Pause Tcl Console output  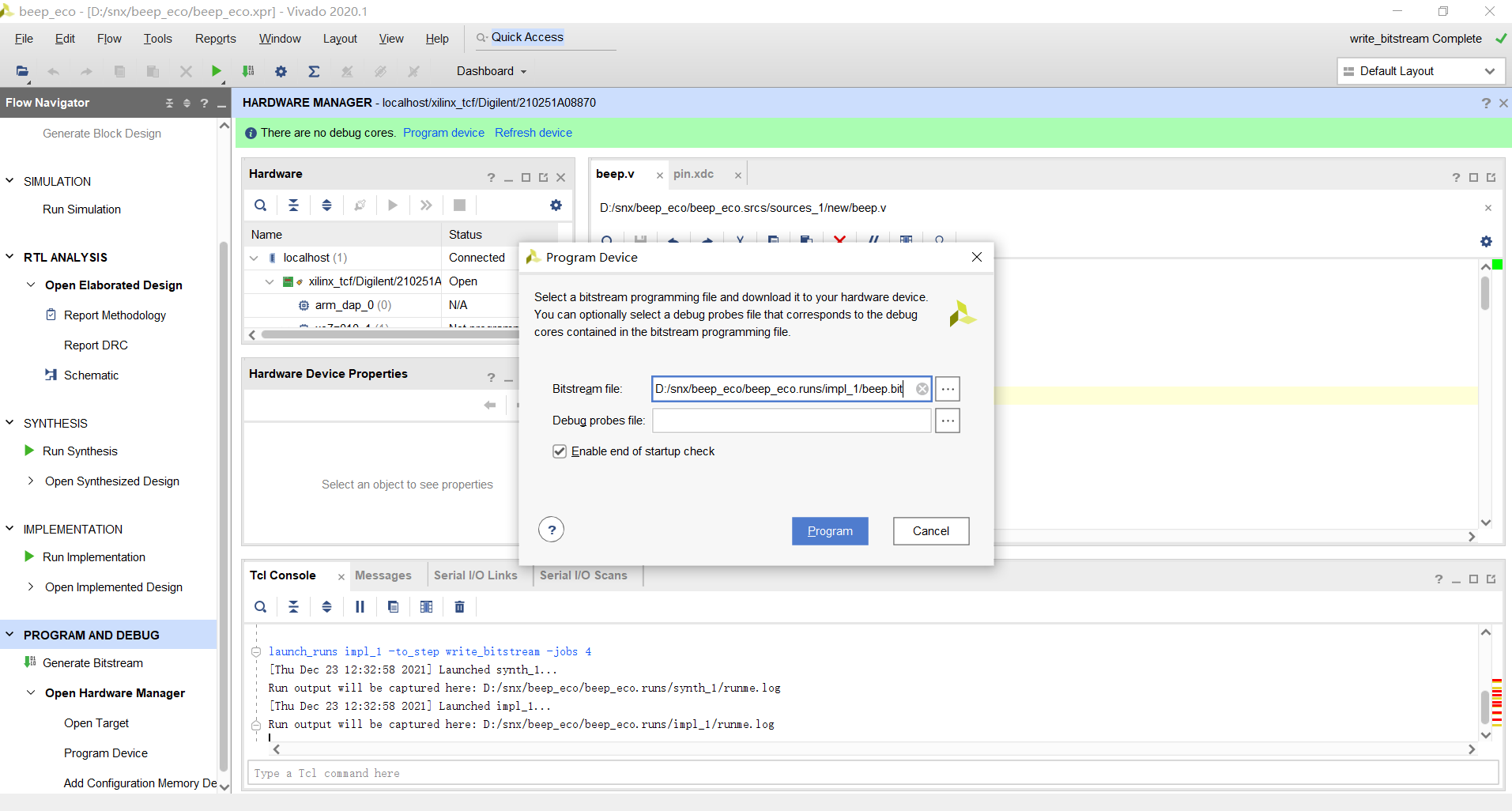360,607
